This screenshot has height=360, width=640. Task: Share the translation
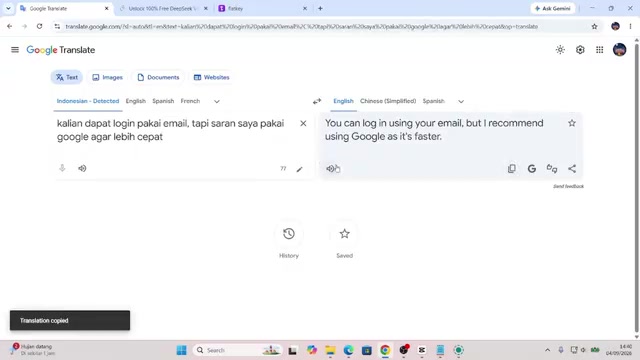(572, 169)
